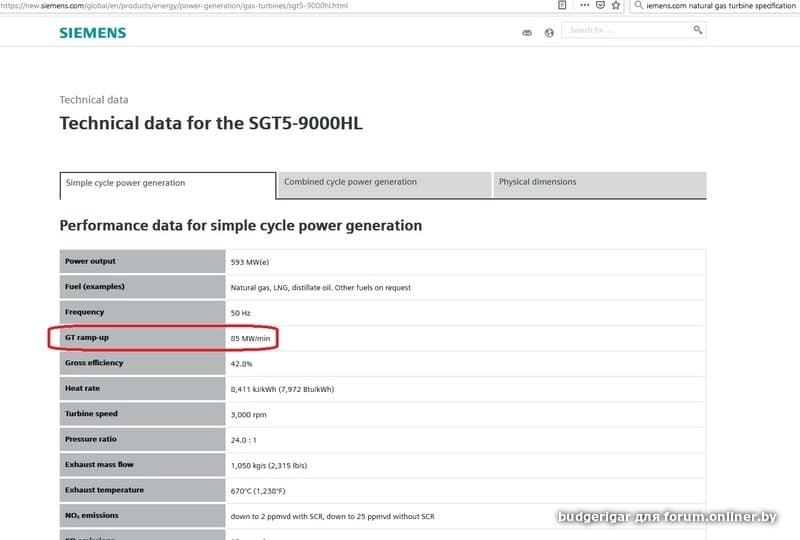Click the Siemens logo
The width and height of the screenshot is (800, 540).
pos(93,33)
